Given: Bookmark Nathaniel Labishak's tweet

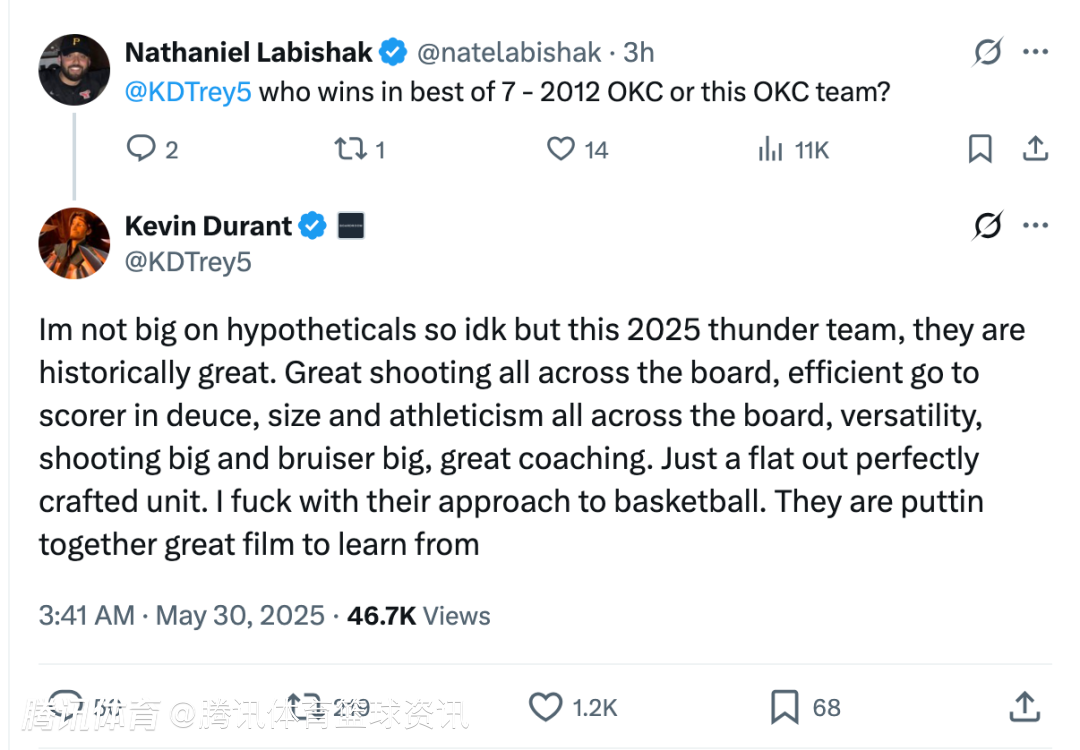Looking at the screenshot, I should (980, 149).
